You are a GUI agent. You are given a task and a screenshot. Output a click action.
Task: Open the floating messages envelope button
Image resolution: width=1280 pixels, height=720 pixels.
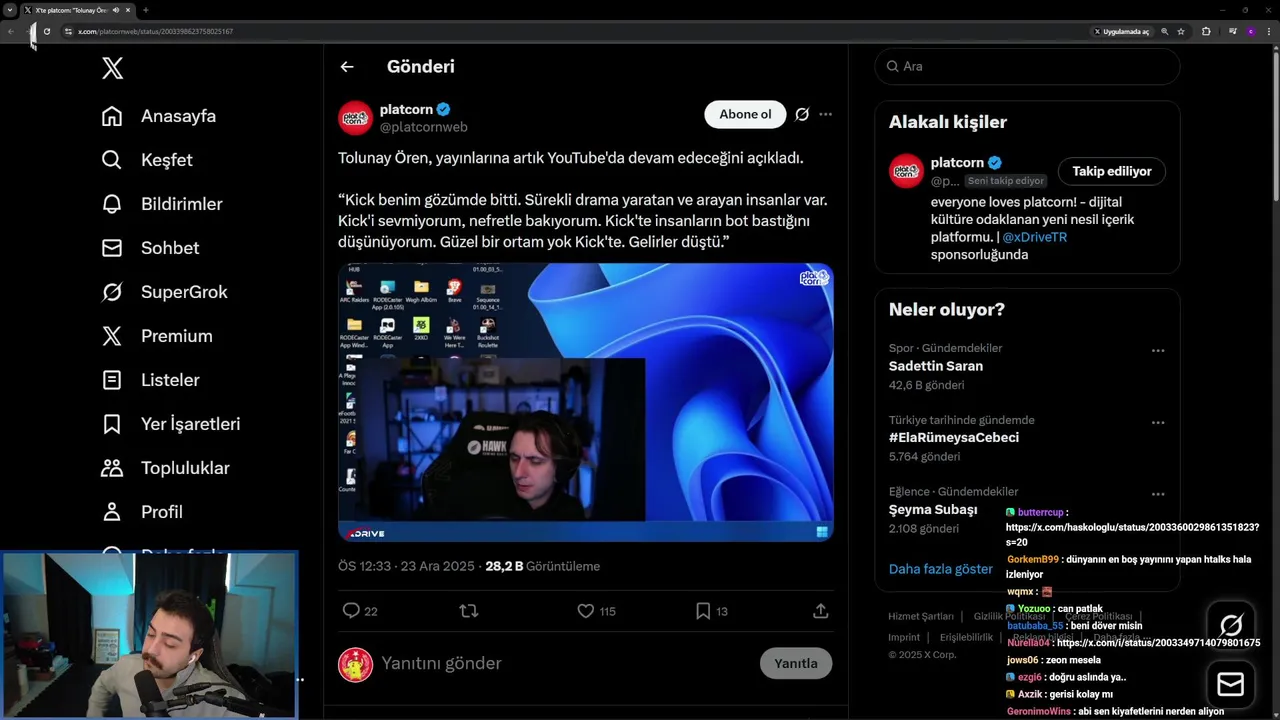[x=1231, y=684]
